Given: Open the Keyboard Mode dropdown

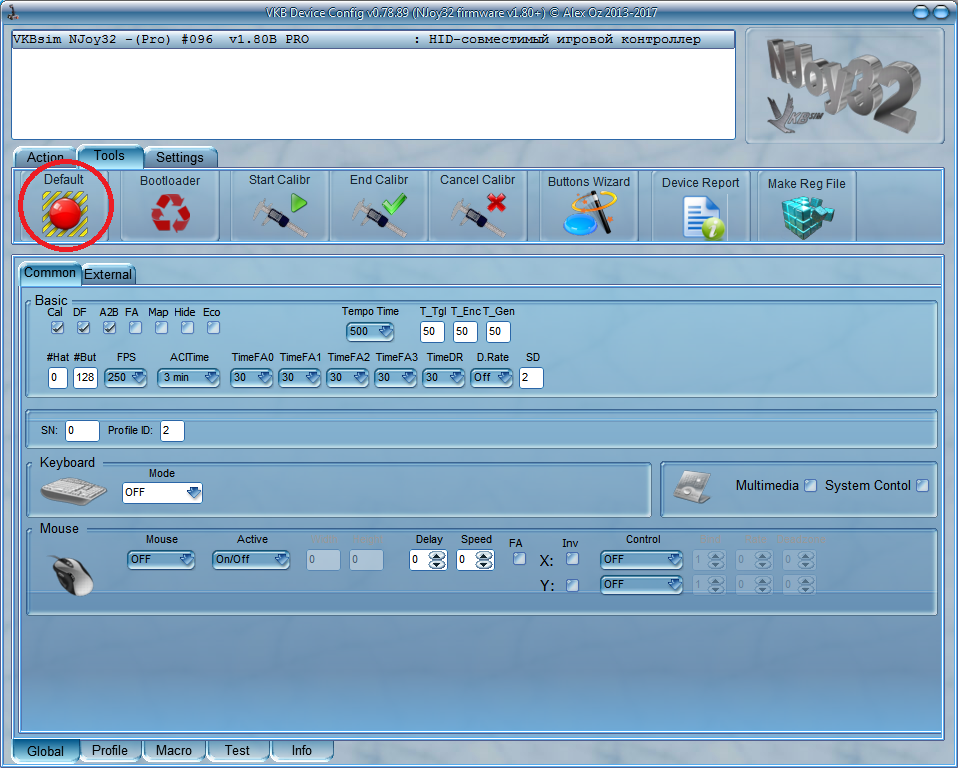Looking at the screenshot, I should 163,492.
